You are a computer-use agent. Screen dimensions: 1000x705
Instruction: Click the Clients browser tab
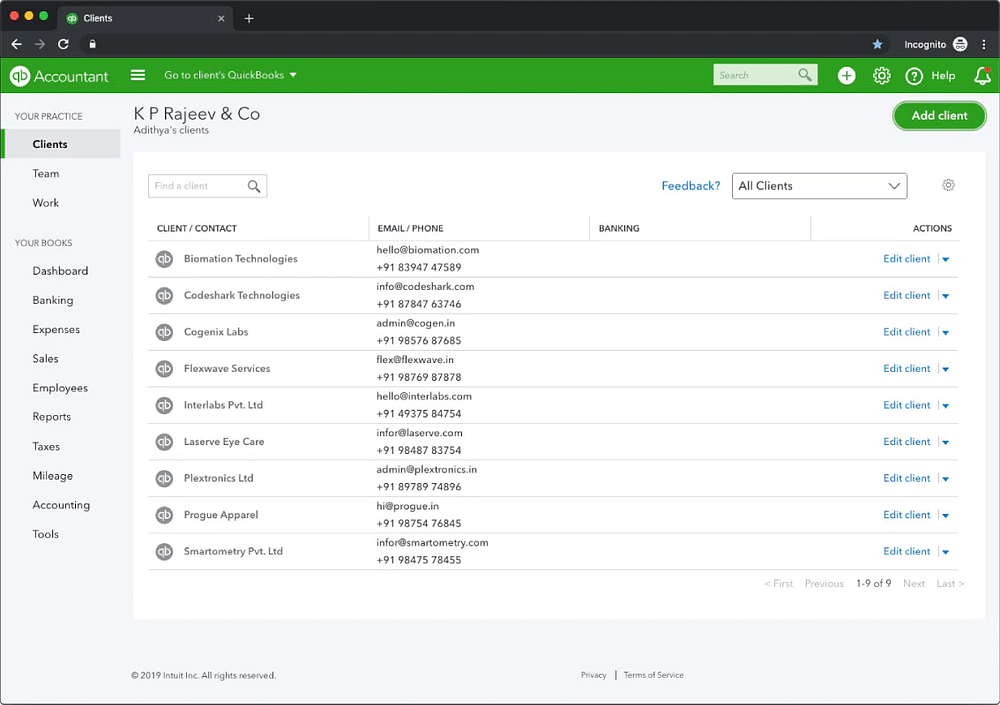click(x=145, y=19)
